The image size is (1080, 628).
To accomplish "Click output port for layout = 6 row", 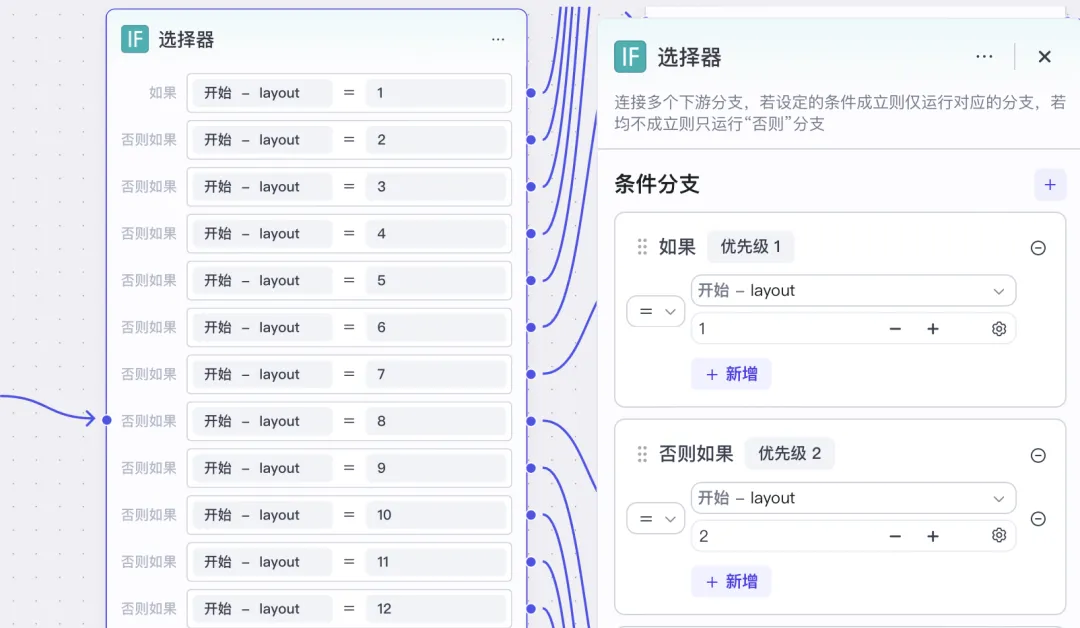I will tap(531, 327).
